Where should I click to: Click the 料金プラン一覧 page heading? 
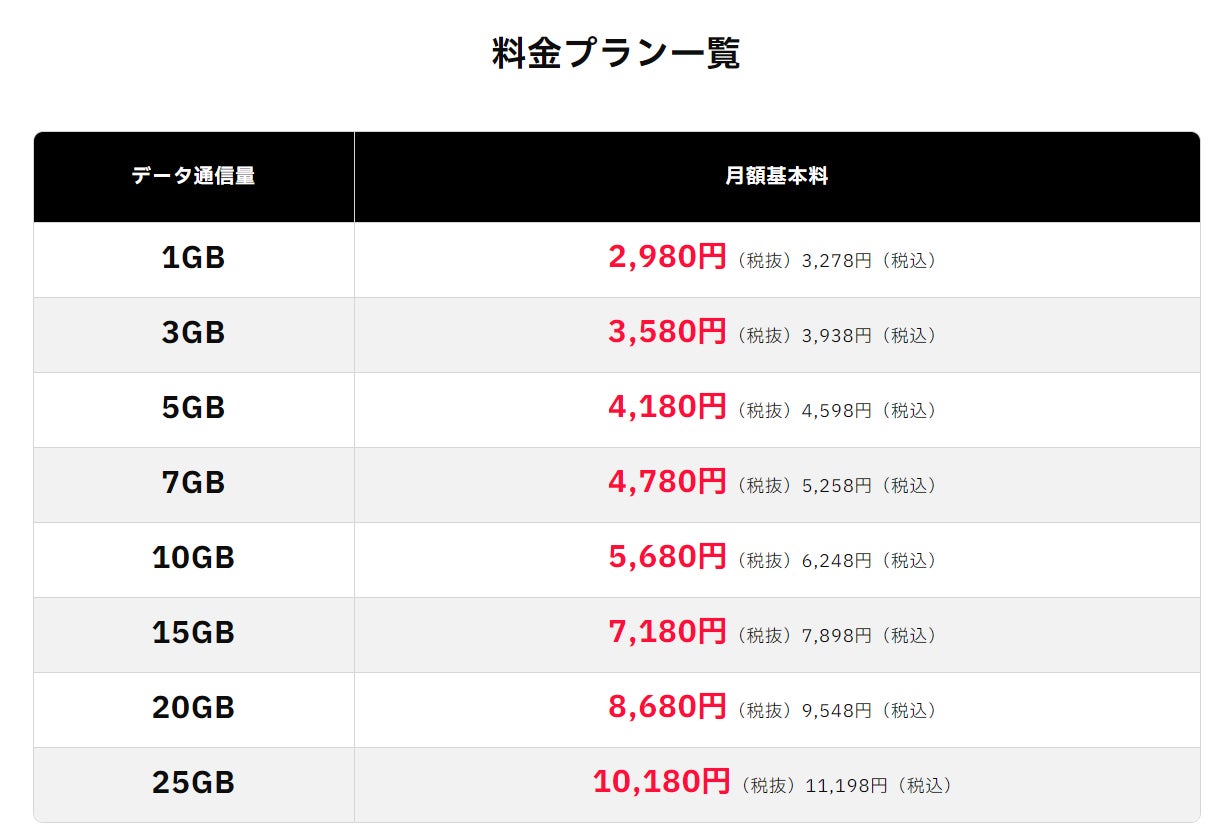615,54
